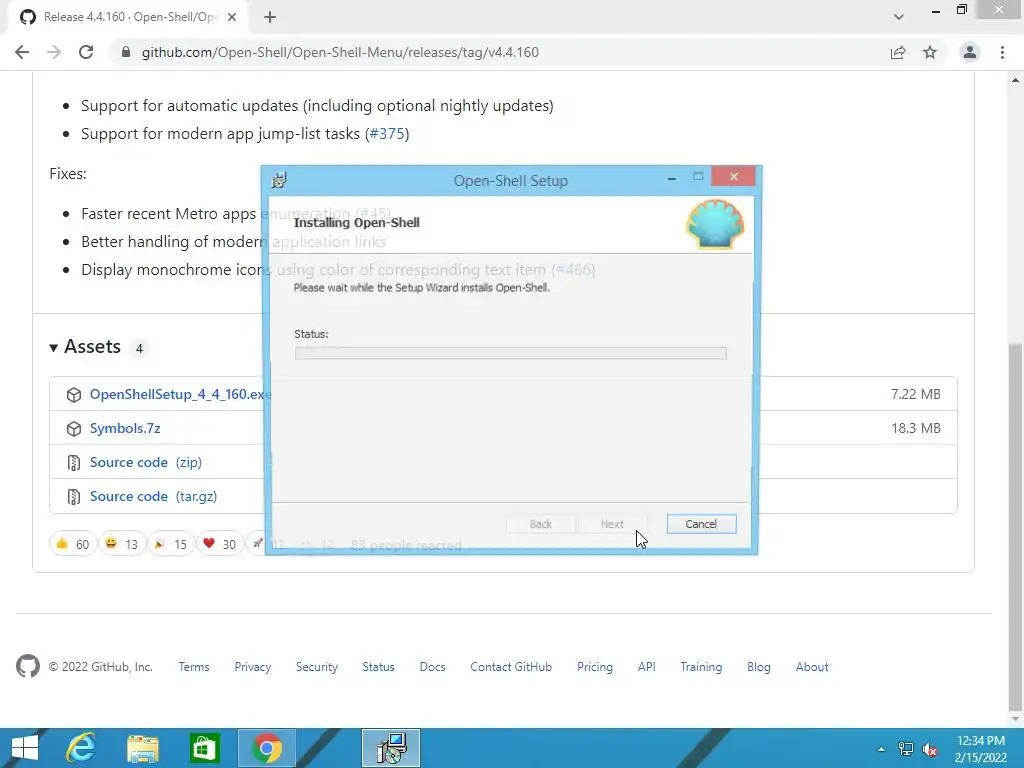Show hidden tray icons arrow
1024x768 pixels.
tap(882, 749)
